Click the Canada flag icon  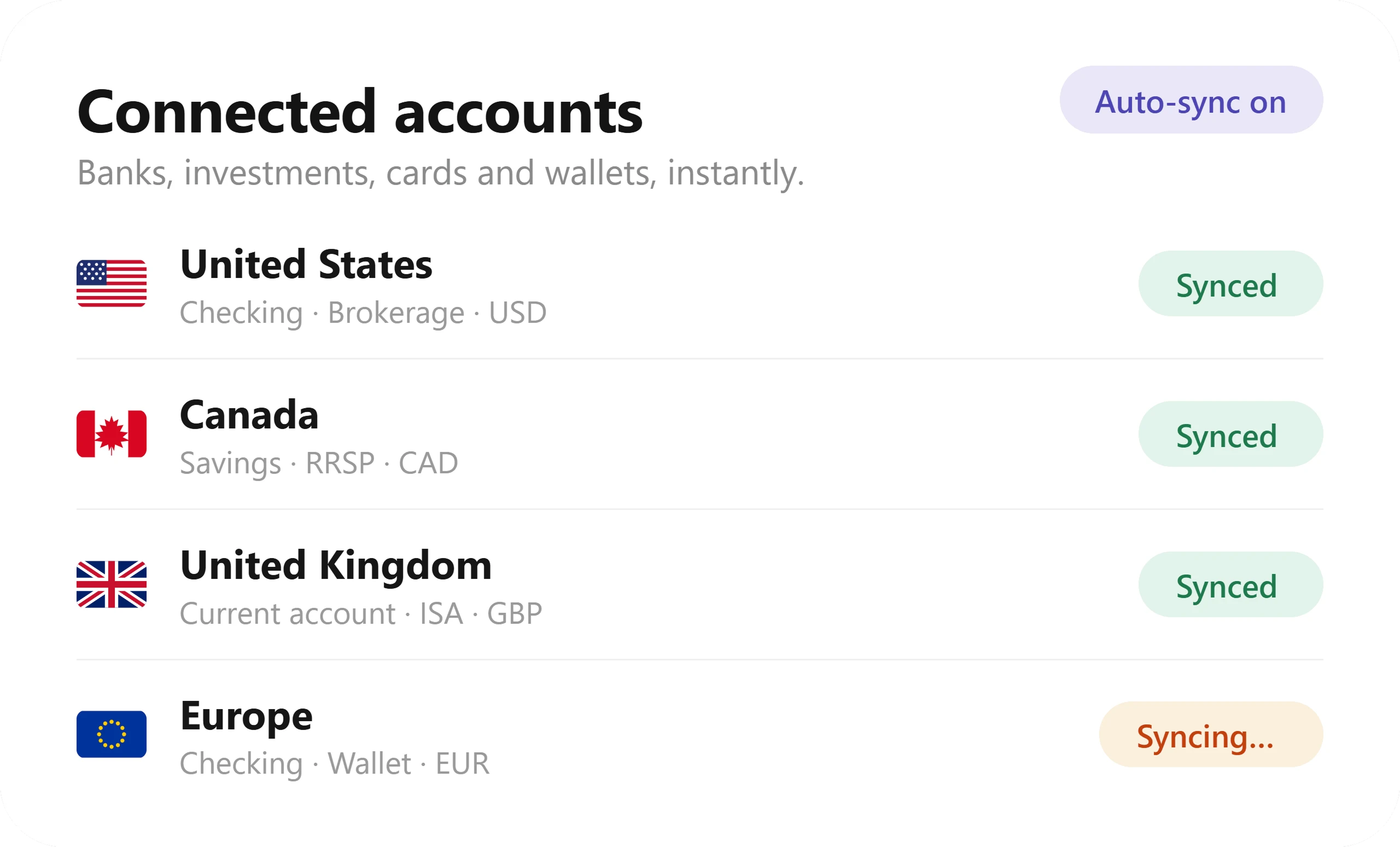tap(112, 434)
